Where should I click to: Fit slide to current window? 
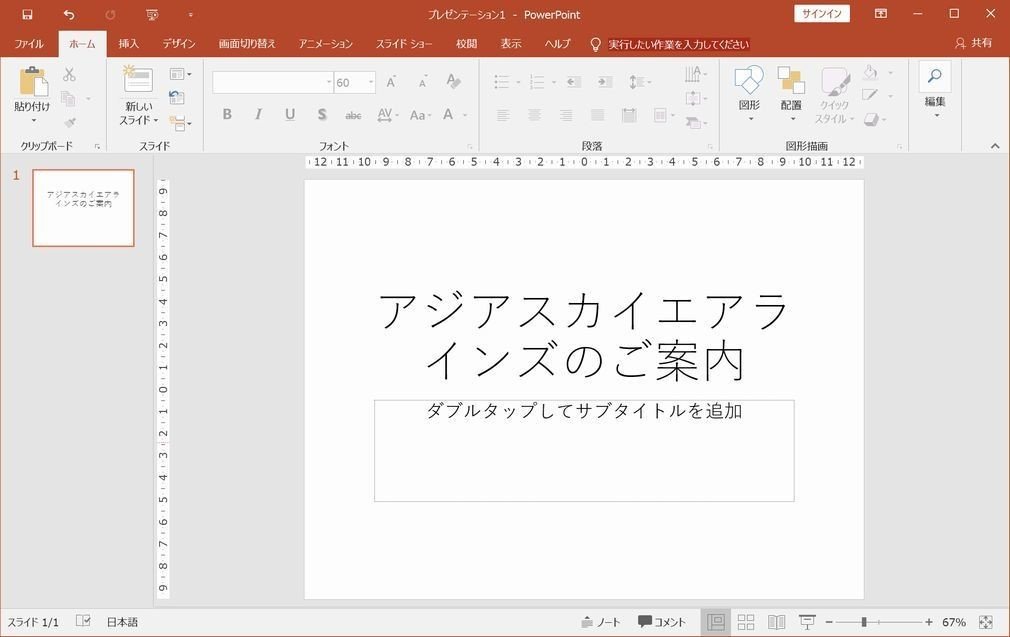tap(986, 622)
